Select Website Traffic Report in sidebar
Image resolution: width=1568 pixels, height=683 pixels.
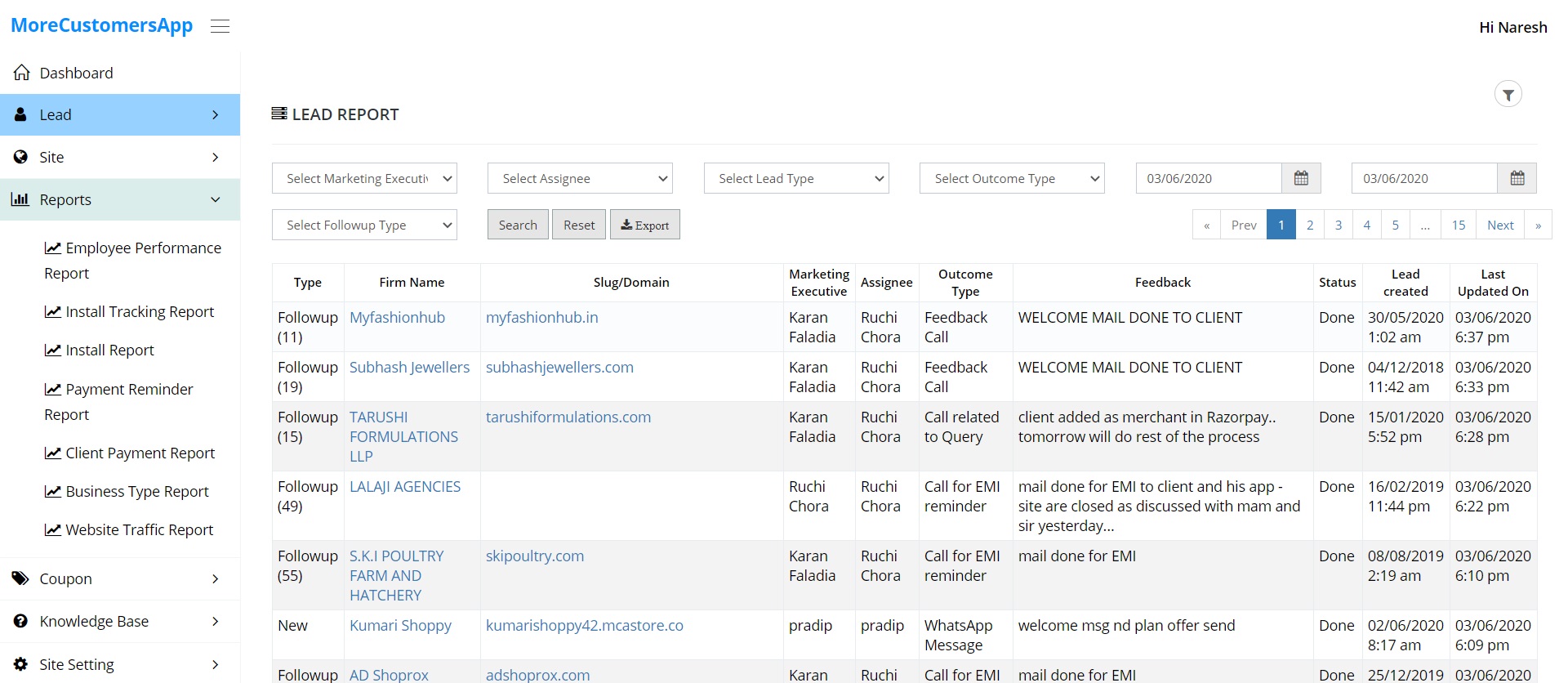pos(139,529)
